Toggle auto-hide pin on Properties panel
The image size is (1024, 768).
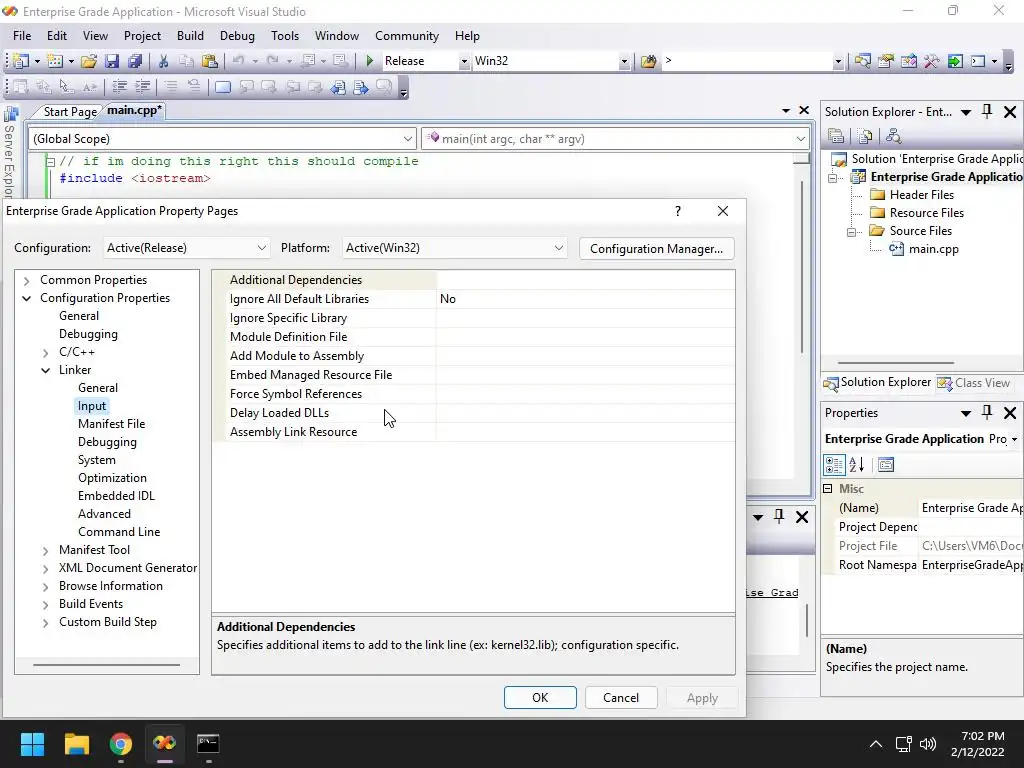(987, 413)
